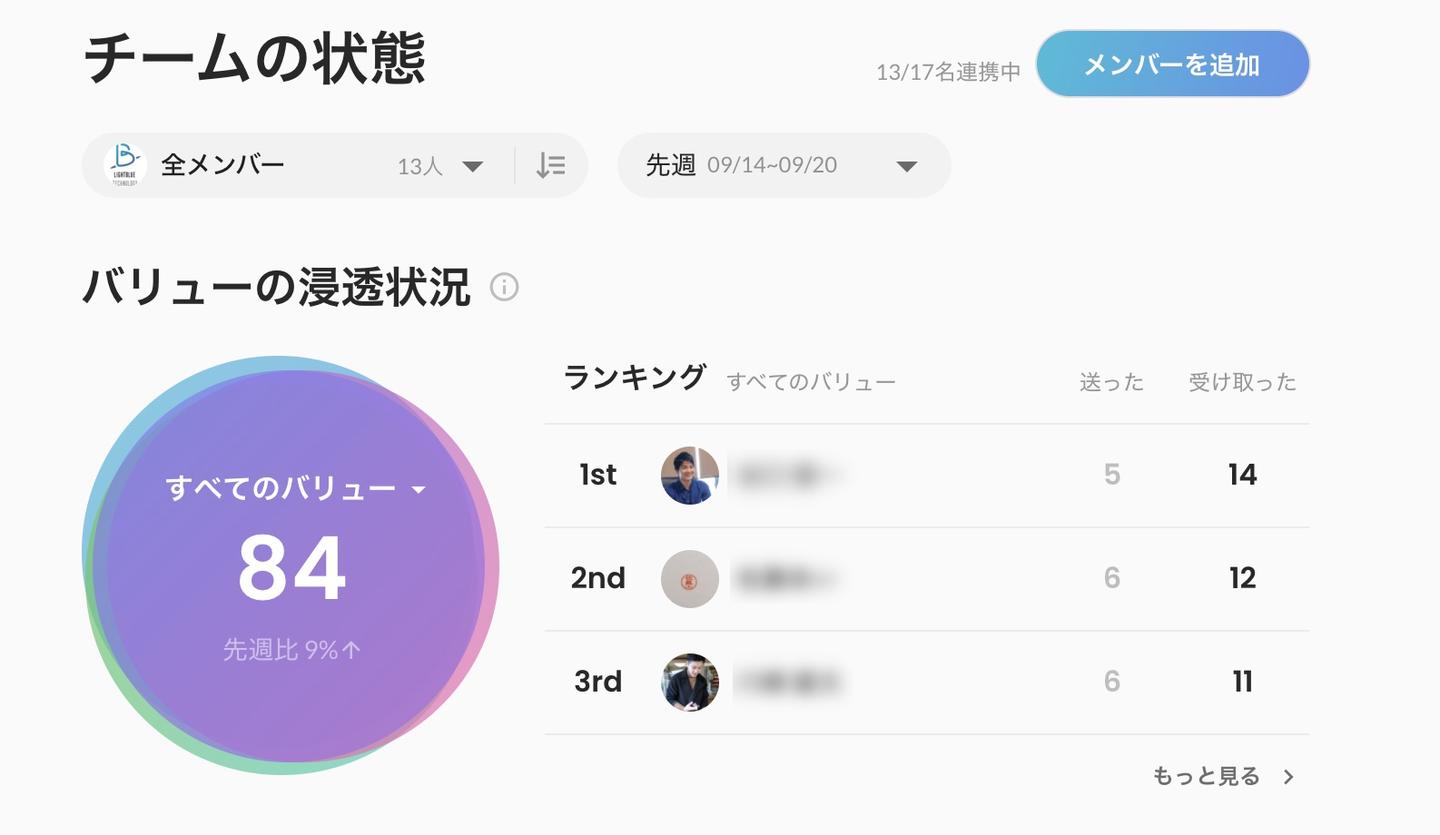Select the 1st place member avatar
1440x835 pixels.
690,475
